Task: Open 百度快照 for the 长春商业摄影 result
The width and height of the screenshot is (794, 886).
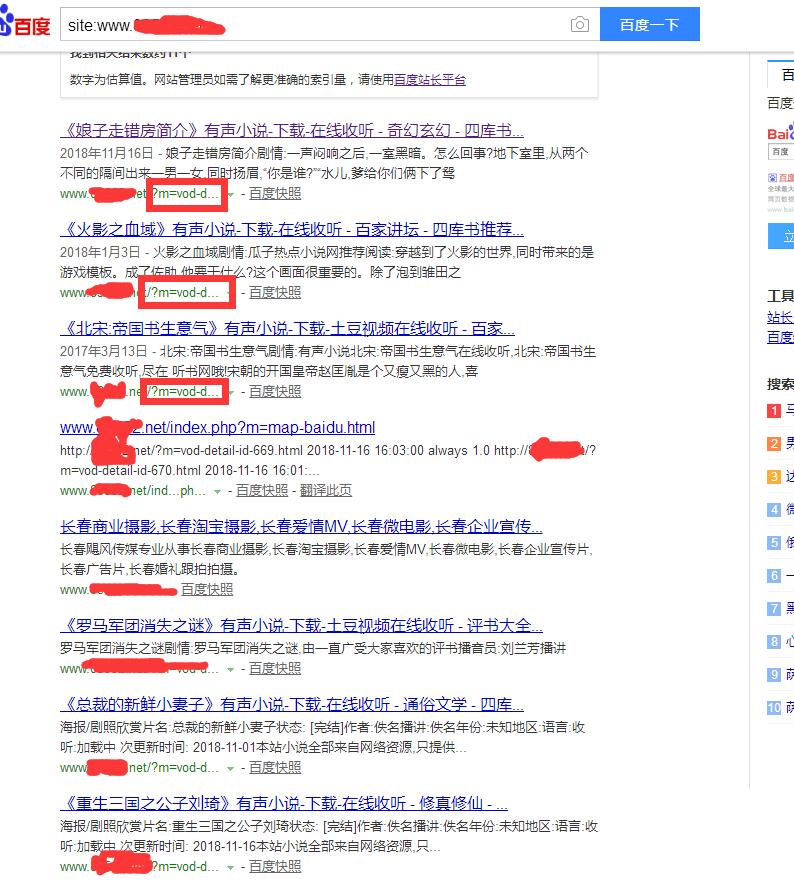Action: 207,590
